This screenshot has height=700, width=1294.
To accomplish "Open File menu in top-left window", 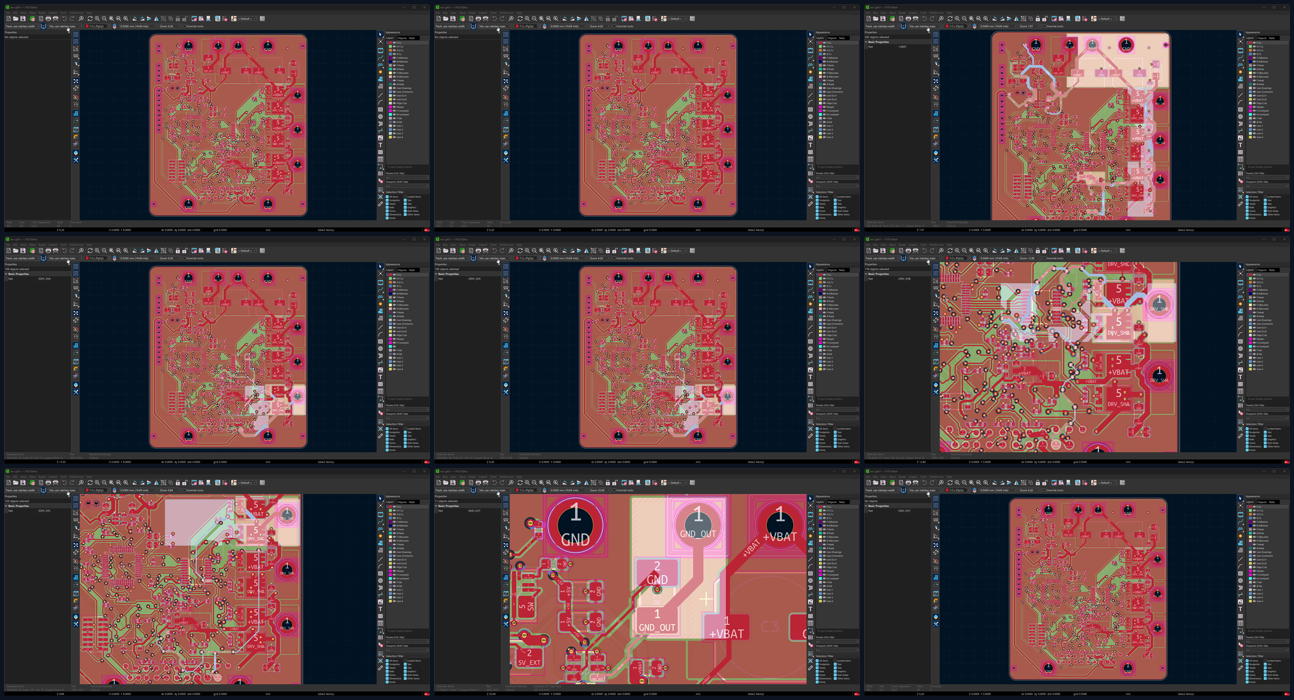I will (7, 13).
